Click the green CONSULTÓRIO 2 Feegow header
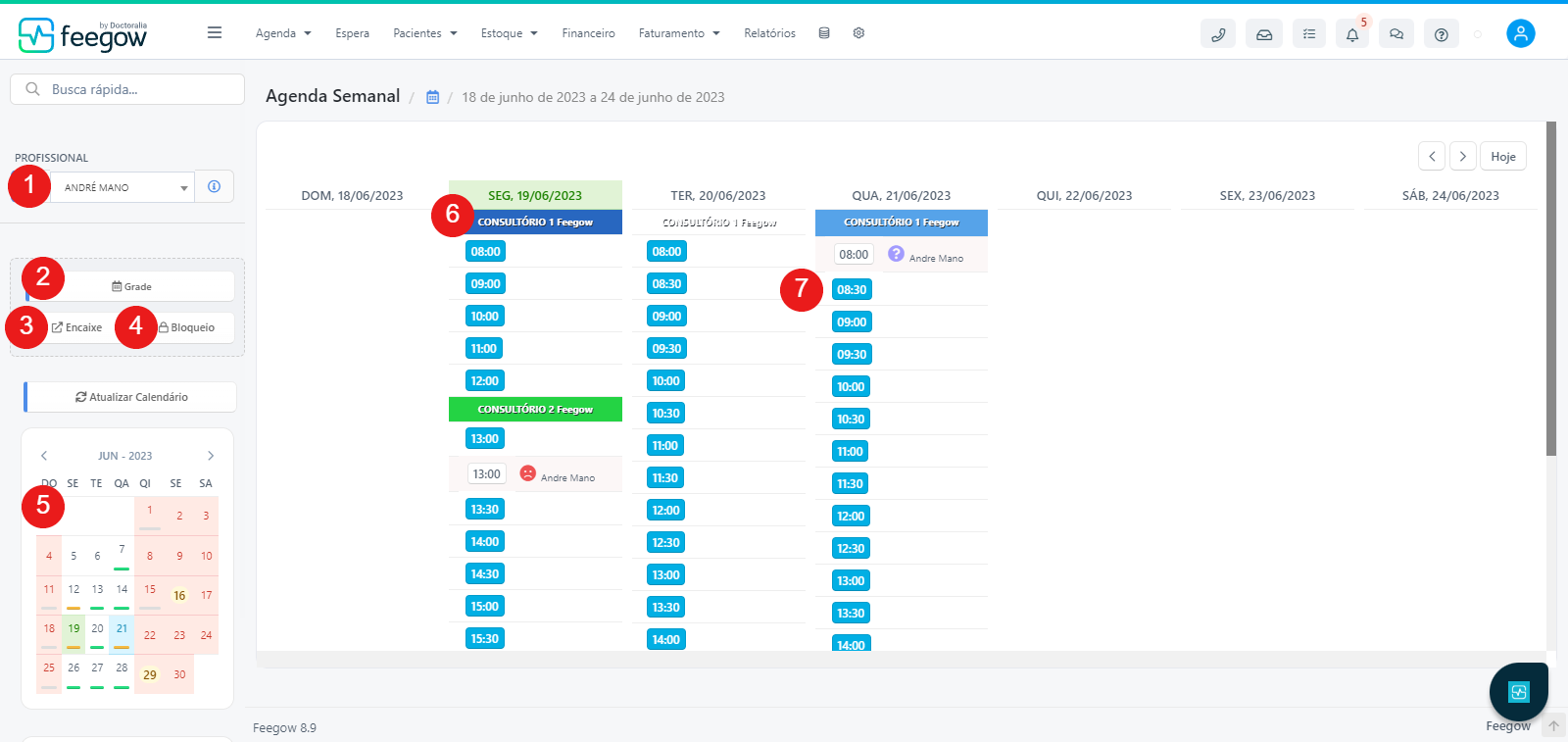Image resolution: width=1568 pixels, height=742 pixels. 535,410
